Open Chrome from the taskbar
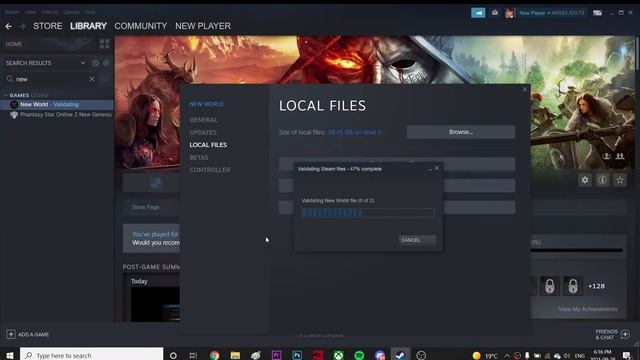 [x=214, y=356]
